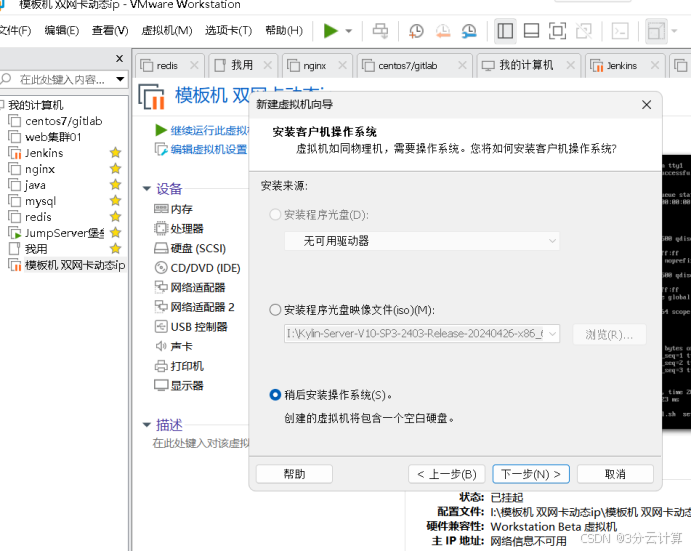
Task: Click the green Power On play icon
Action: 330,31
